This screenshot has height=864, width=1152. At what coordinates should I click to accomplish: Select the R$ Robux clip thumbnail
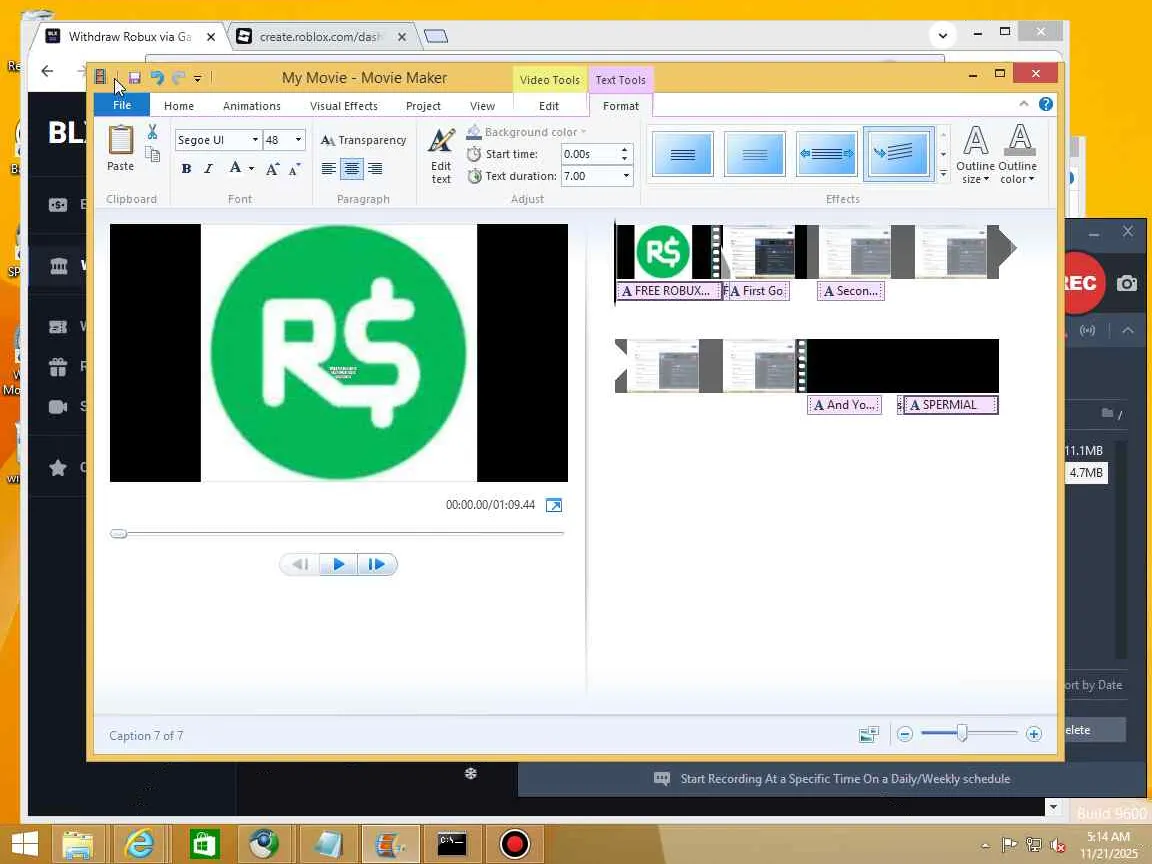tap(663, 252)
